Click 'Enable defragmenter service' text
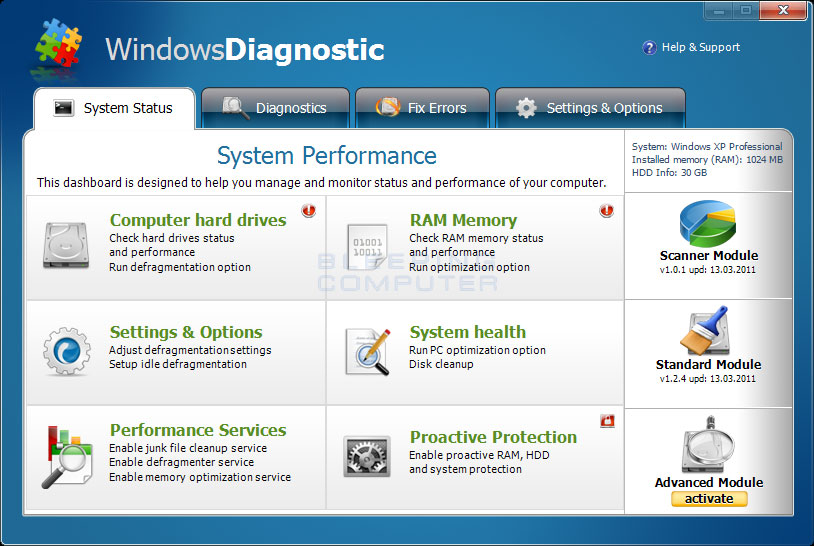Screen dimensions: 814x546 tap(181, 462)
